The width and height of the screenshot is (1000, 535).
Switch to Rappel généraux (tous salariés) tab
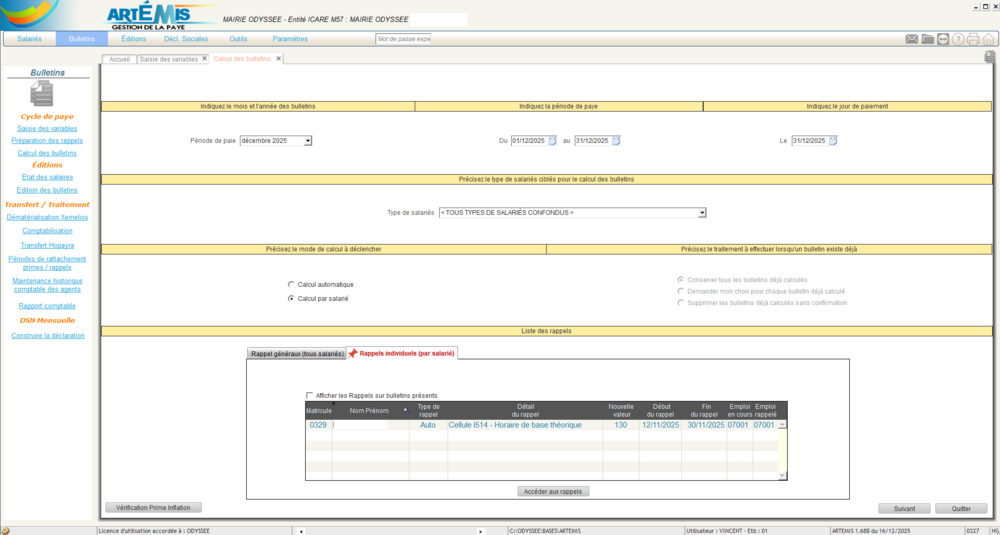point(296,353)
